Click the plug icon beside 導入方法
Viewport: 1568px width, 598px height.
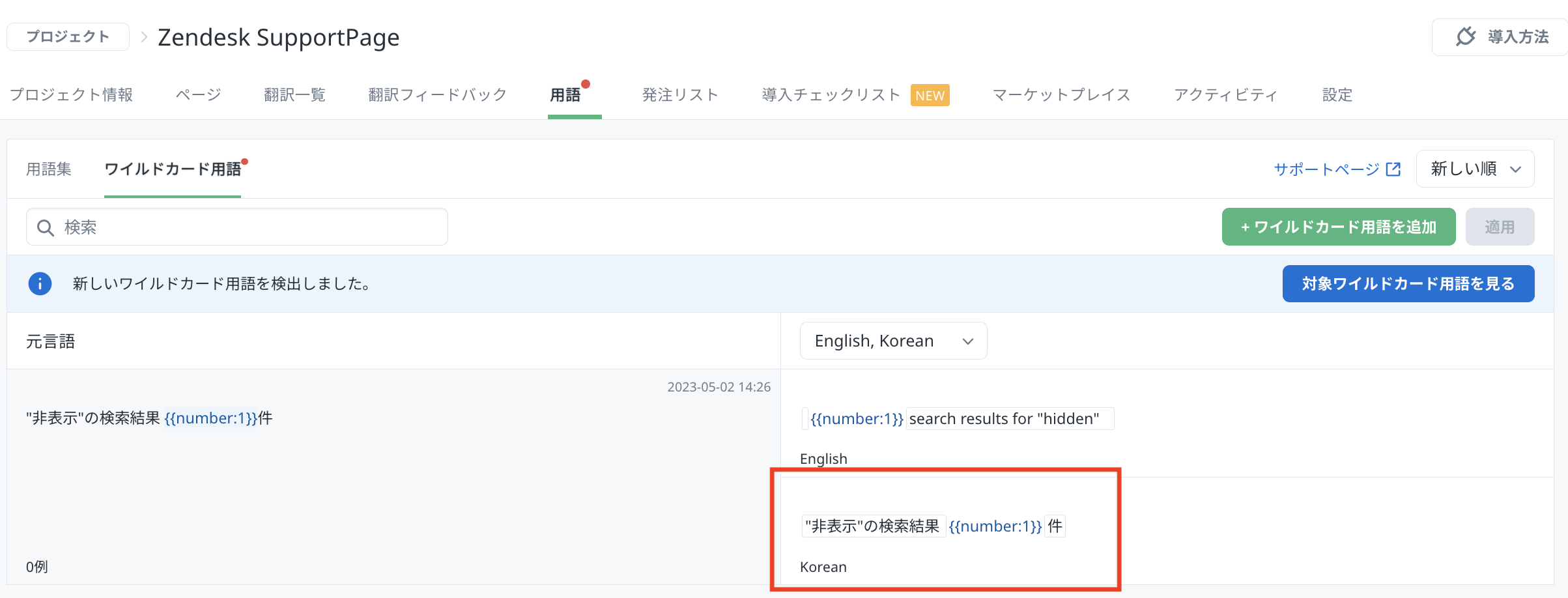1466,36
